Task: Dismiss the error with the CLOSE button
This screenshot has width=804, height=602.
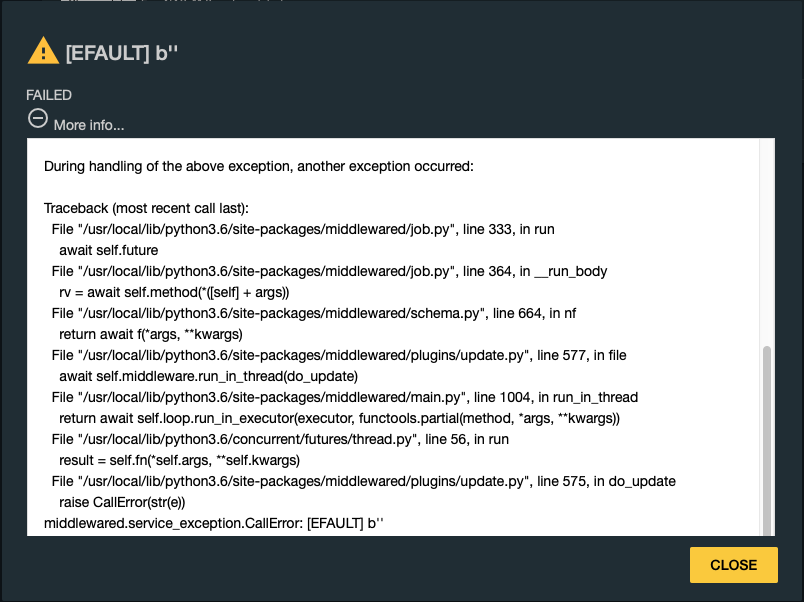Action: coord(733,565)
